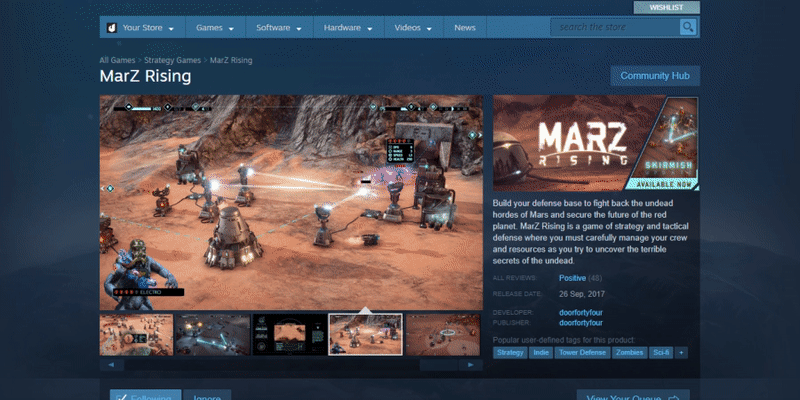The height and width of the screenshot is (400, 800).
Task: Select the Strategy tag
Action: click(510, 353)
